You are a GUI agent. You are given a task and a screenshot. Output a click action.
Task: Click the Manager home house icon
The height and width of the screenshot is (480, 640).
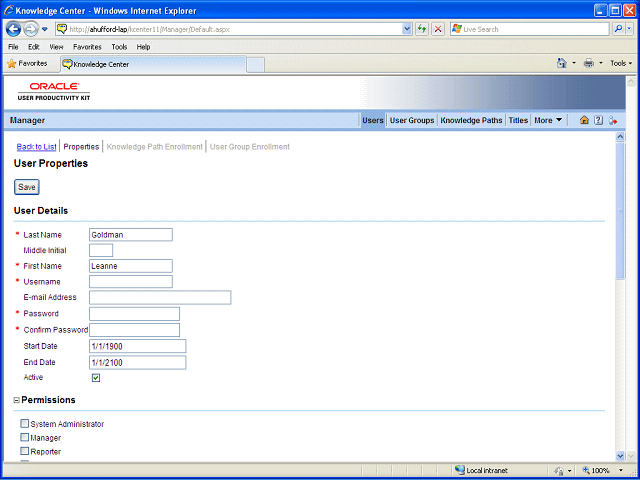point(584,120)
